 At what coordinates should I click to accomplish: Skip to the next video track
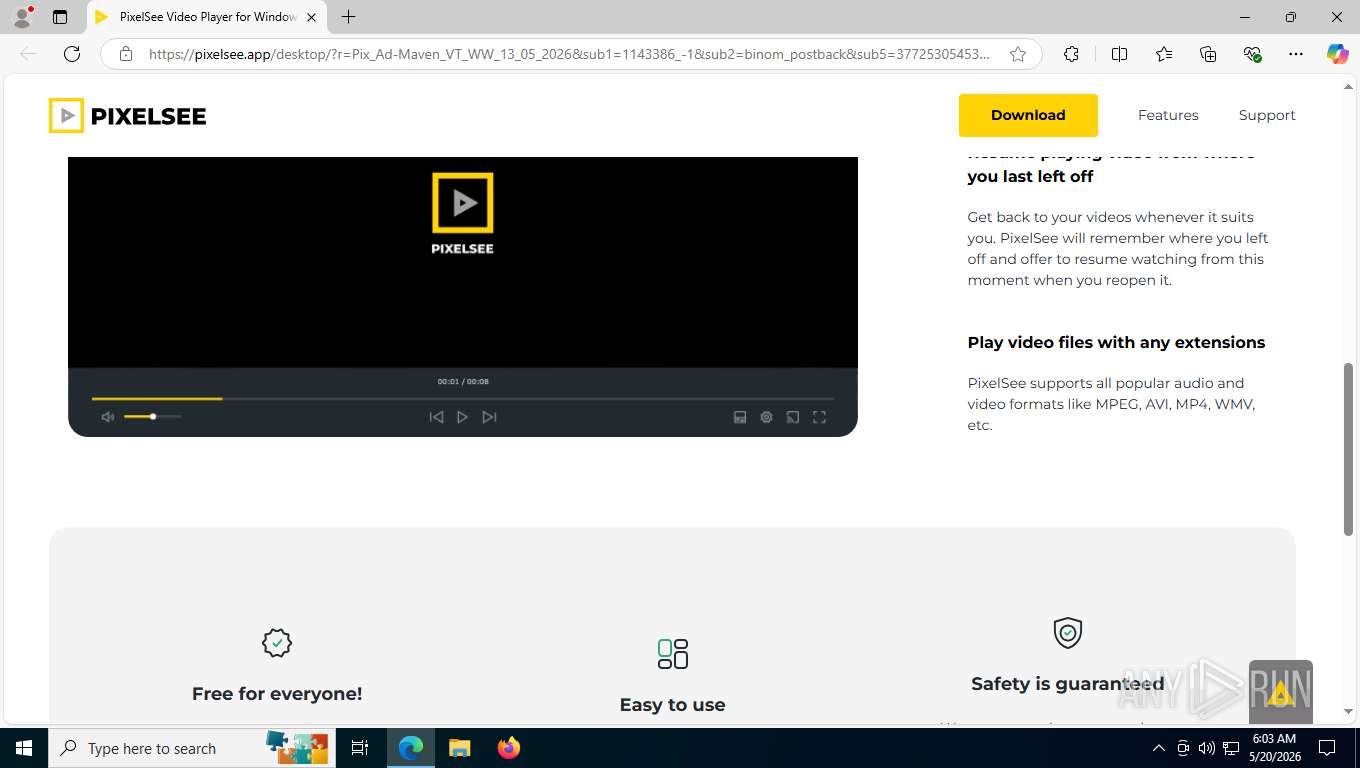[x=489, y=417]
